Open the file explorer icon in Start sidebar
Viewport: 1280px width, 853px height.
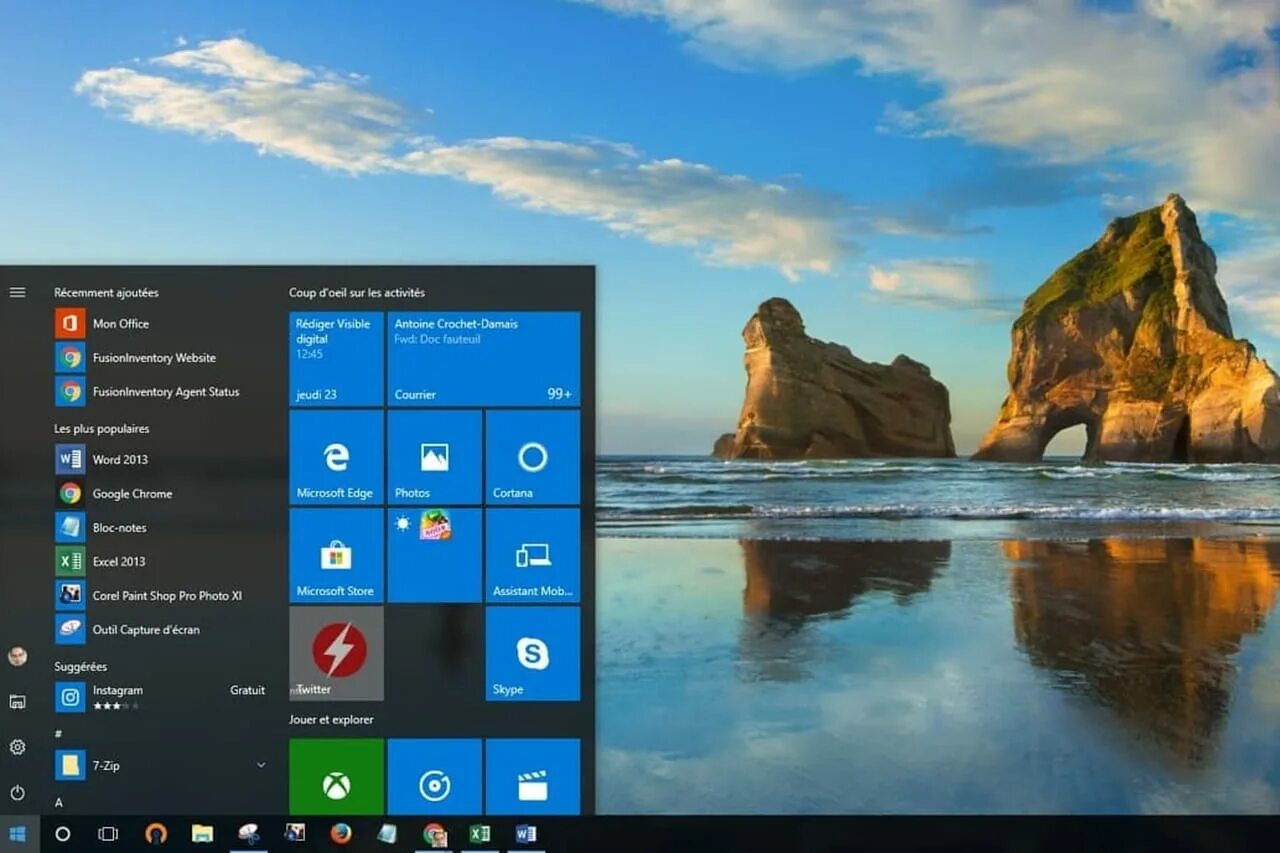click(17, 702)
